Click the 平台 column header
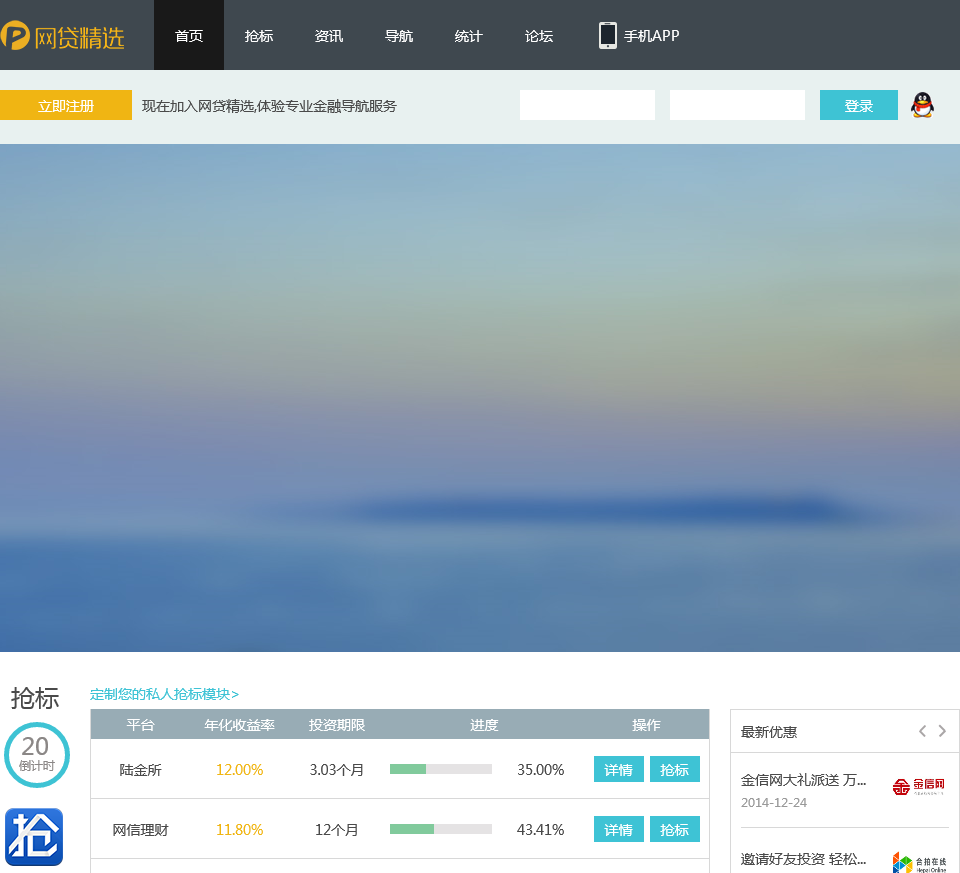960x873 pixels. click(x=140, y=725)
